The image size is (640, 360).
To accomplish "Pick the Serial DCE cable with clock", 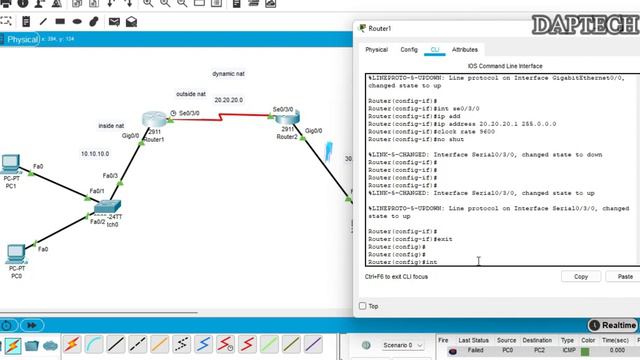I will tap(225, 344).
